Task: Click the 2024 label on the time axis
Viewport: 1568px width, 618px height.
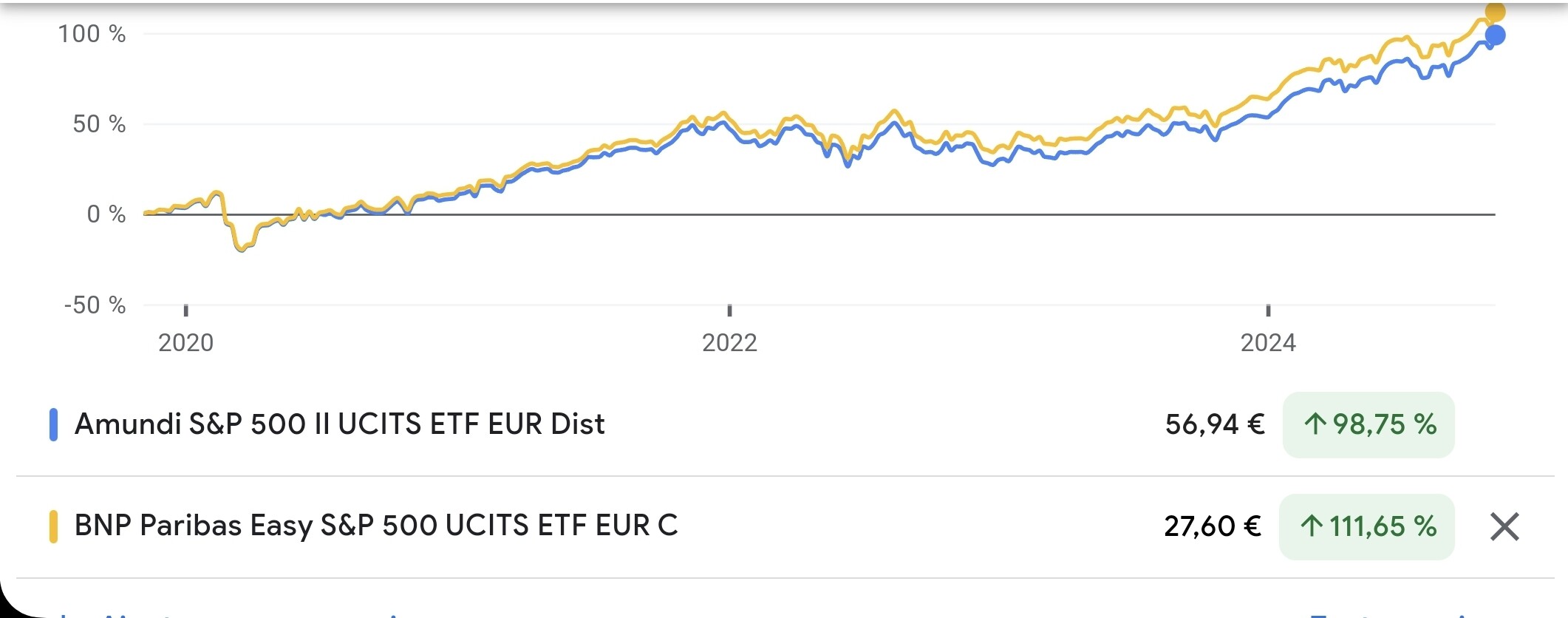Action: point(1268,343)
